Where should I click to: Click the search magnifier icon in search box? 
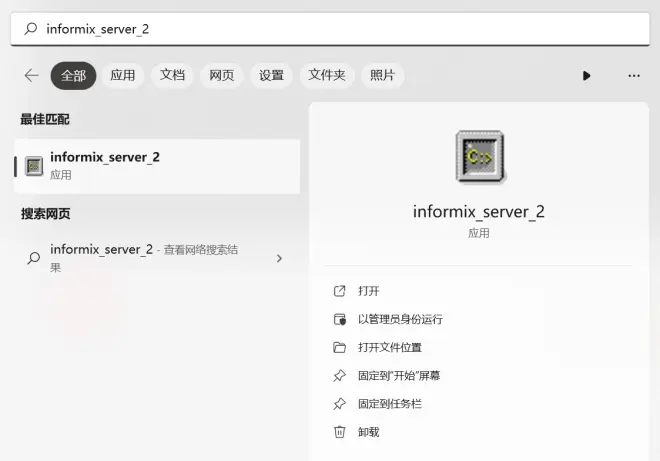31,29
